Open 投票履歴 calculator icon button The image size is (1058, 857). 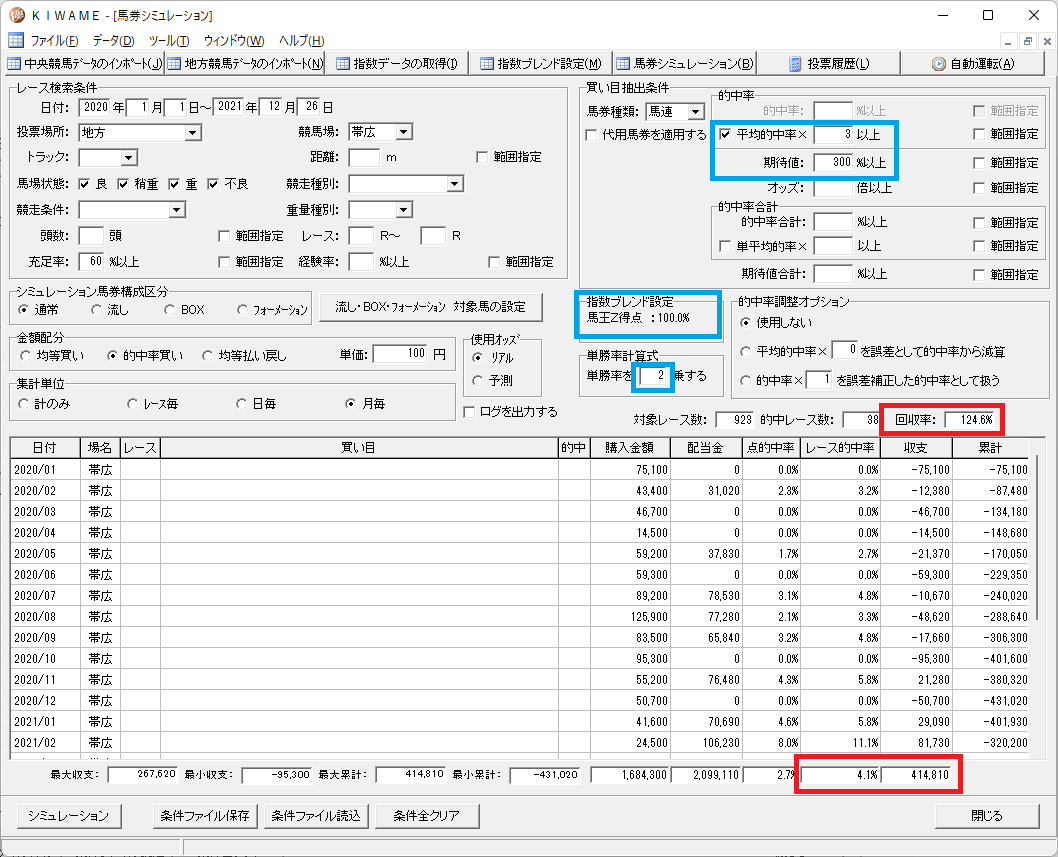[829, 63]
